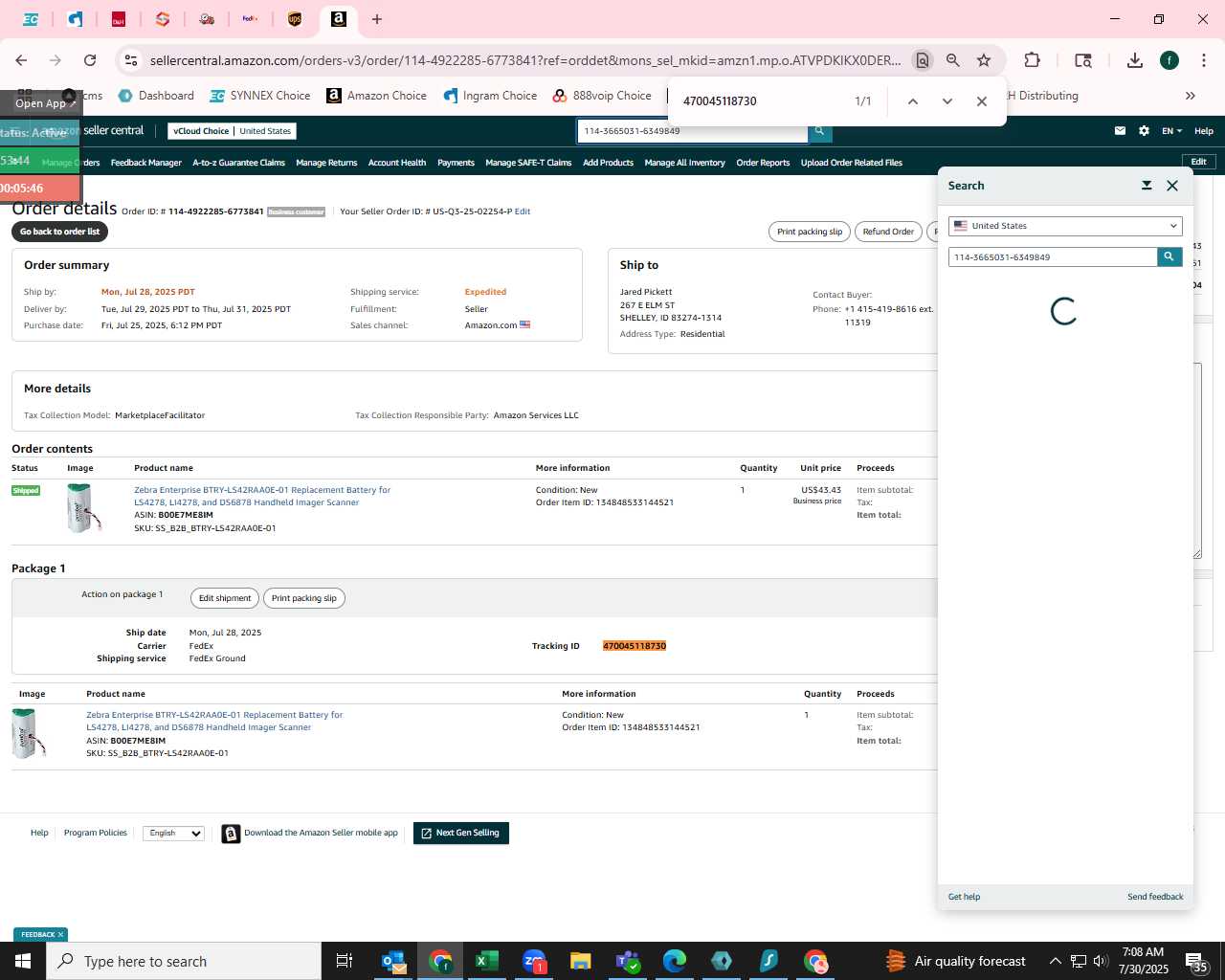Open Ingram Choice bookmark

[490, 96]
